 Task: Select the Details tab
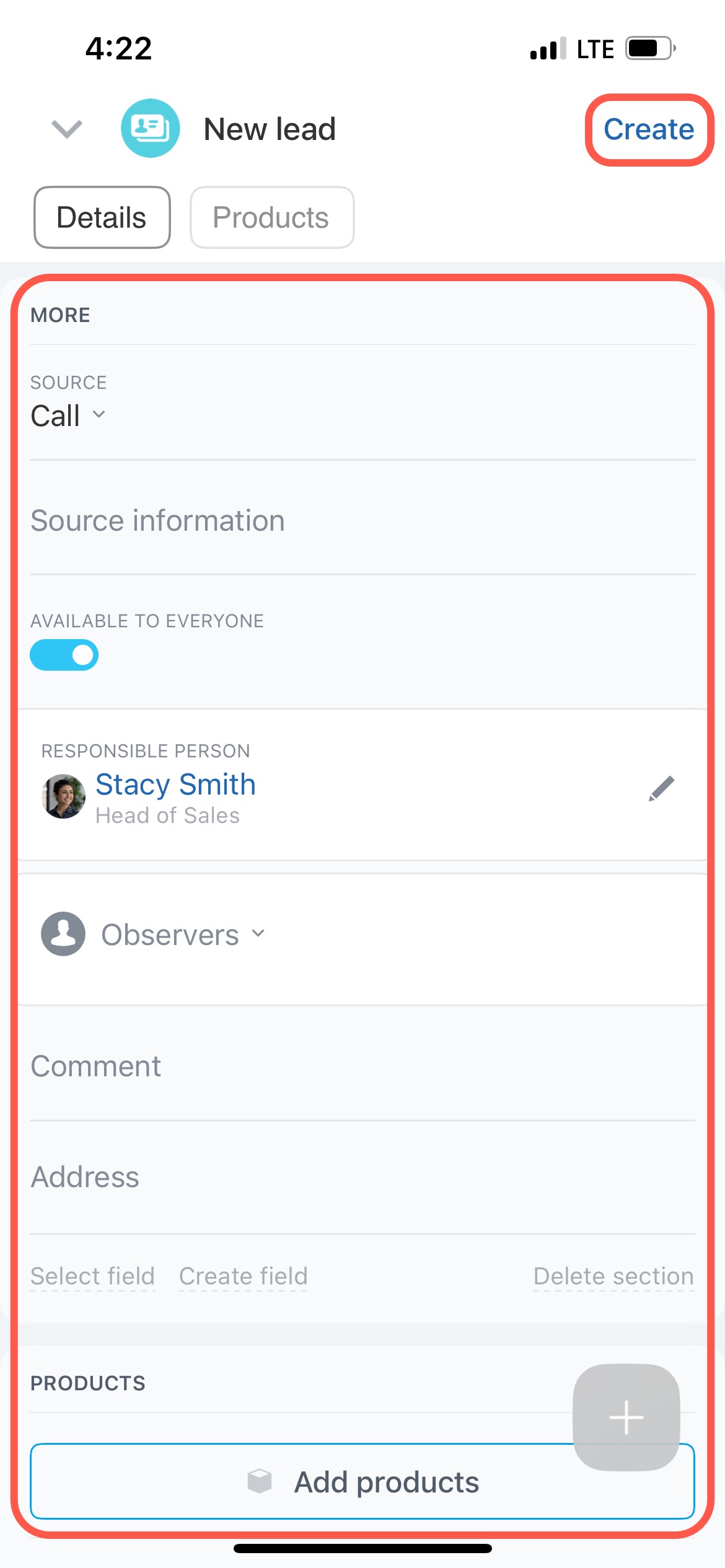[102, 217]
